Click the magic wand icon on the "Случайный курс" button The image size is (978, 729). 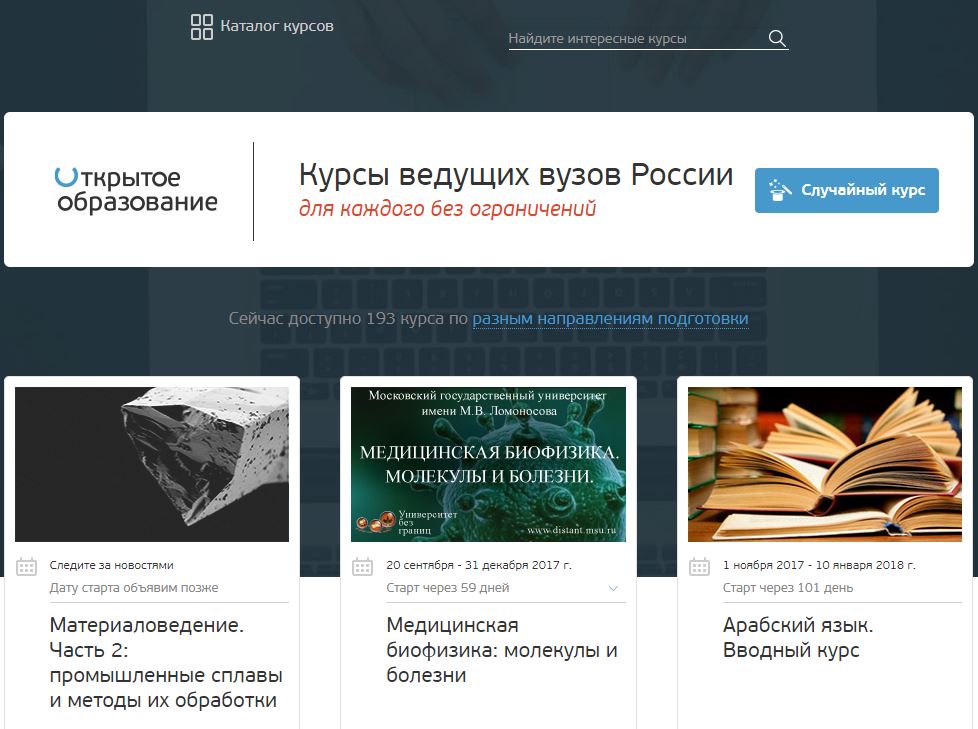pyautogui.click(x=780, y=190)
